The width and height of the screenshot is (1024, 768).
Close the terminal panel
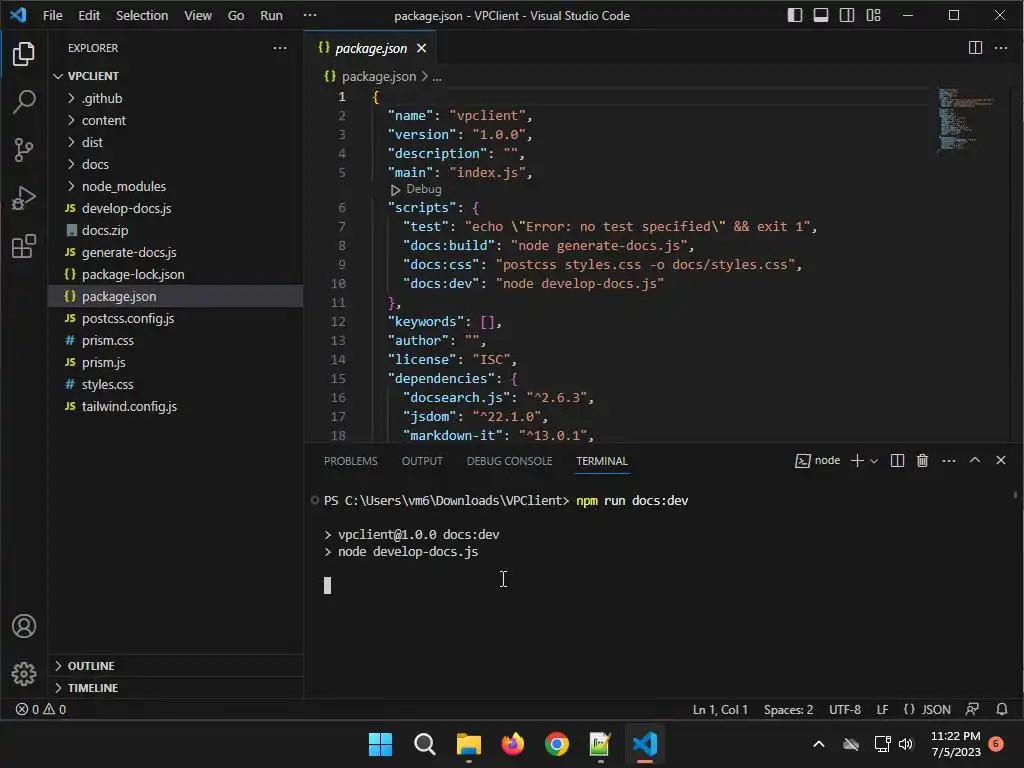pos(1000,460)
